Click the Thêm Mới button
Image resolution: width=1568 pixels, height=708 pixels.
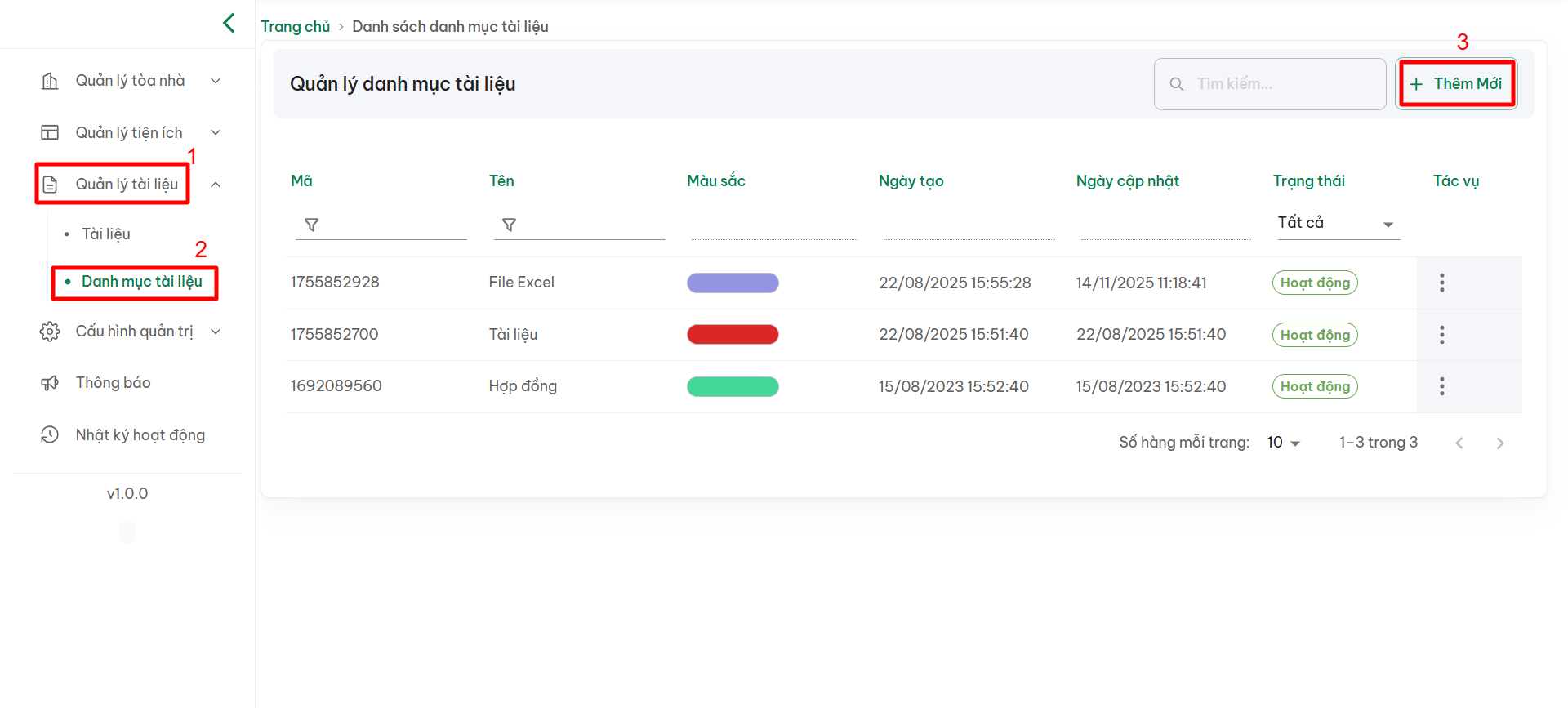(1456, 83)
